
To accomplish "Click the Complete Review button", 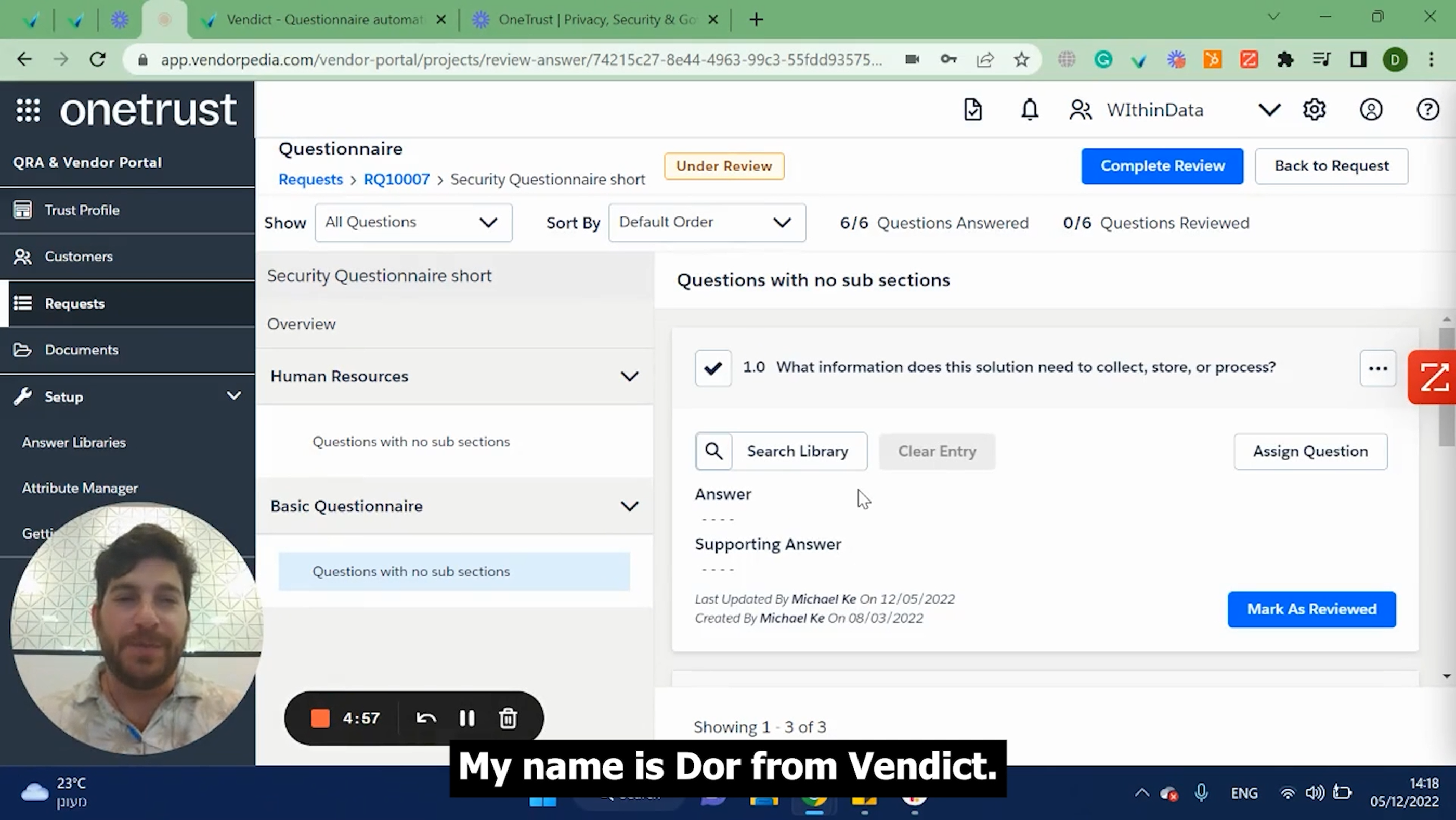I will 1162,166.
